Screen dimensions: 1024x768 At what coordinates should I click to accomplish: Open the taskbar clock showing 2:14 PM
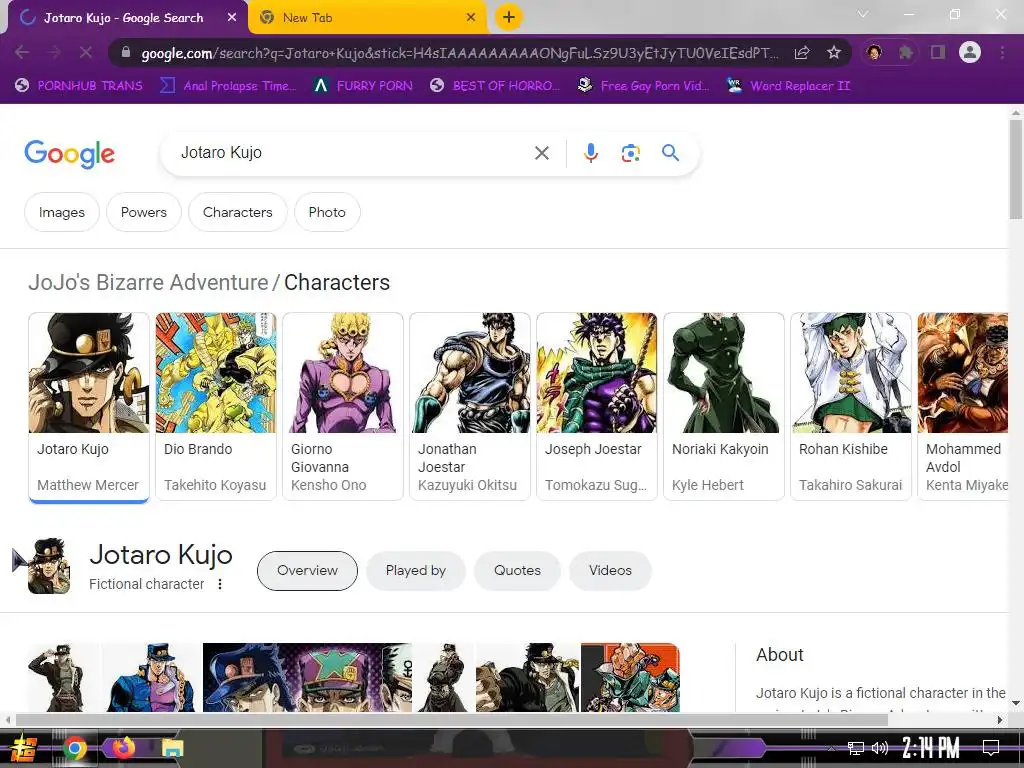point(931,748)
